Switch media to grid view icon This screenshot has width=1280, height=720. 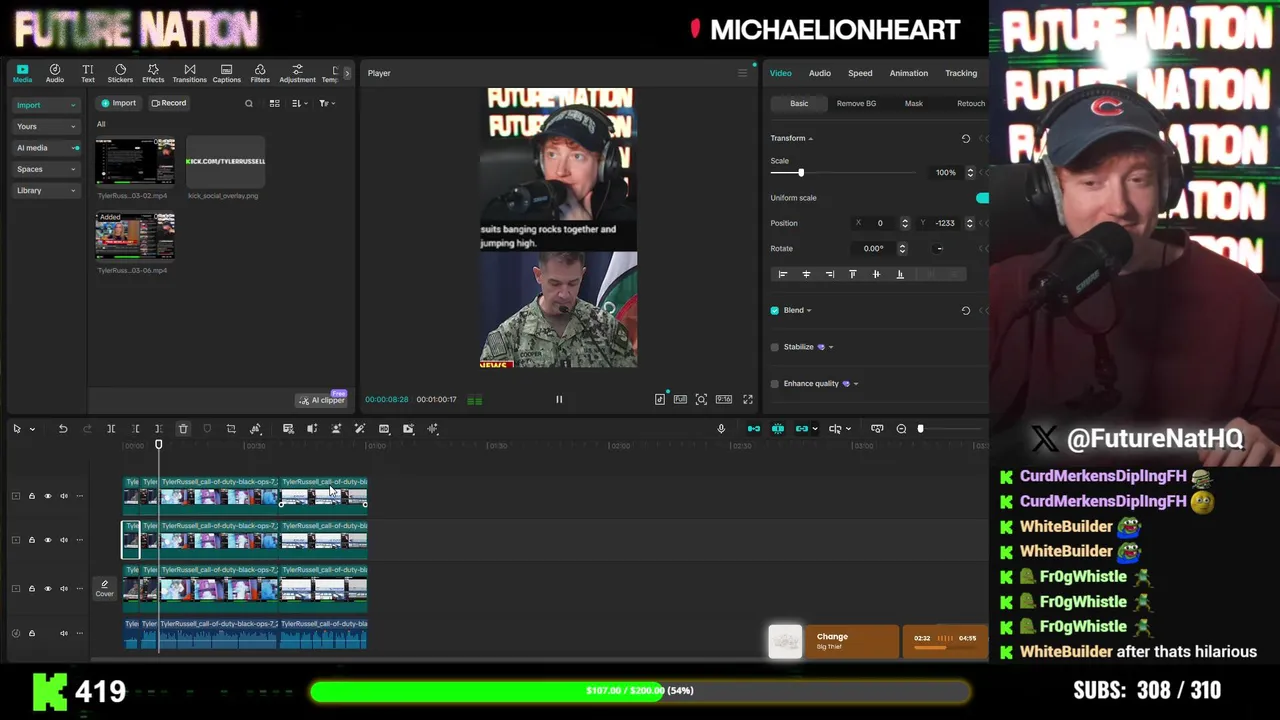(274, 103)
